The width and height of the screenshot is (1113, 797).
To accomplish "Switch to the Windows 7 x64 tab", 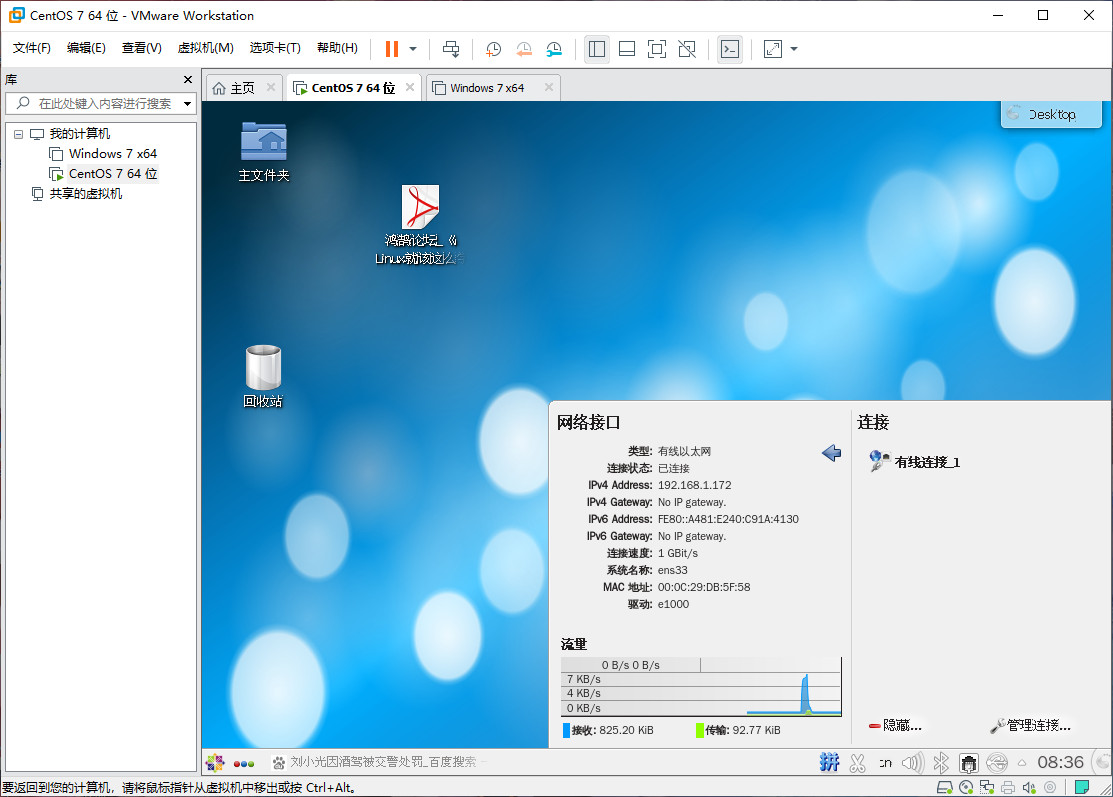I will point(489,87).
